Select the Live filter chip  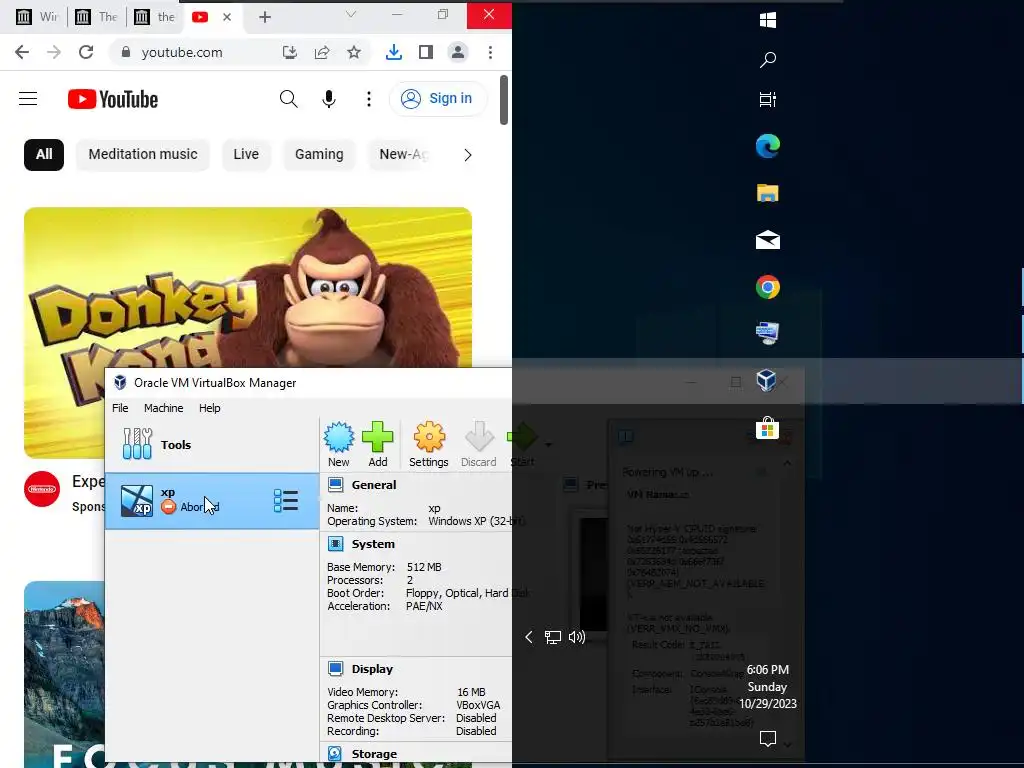pos(246,155)
